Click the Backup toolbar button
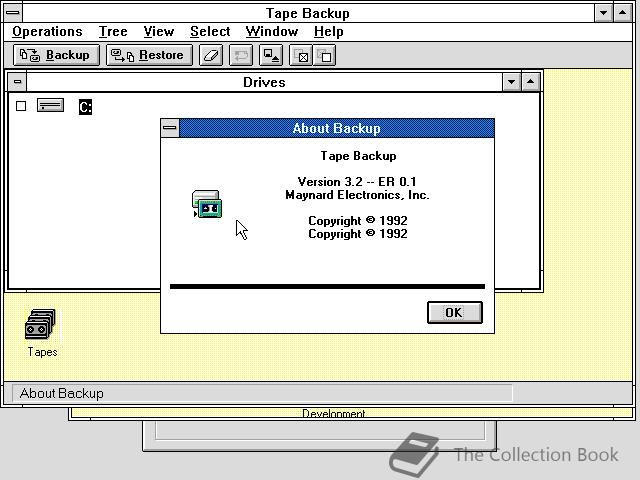The image size is (640, 480). pyautogui.click(x=56, y=55)
